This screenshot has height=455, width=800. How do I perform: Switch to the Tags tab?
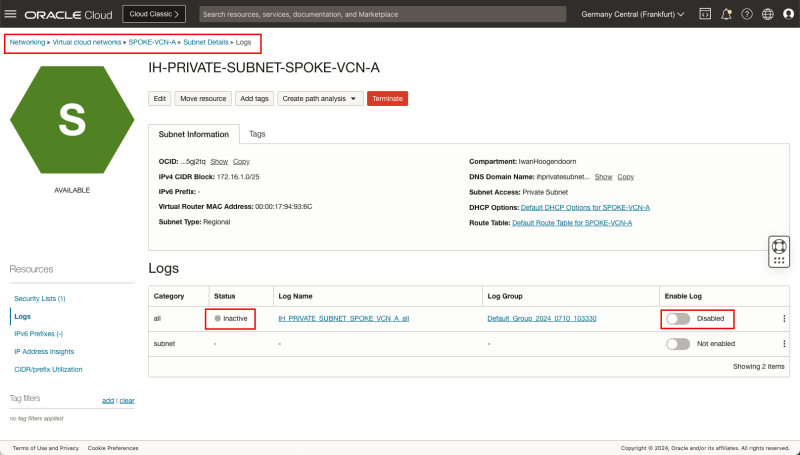[x=257, y=133]
